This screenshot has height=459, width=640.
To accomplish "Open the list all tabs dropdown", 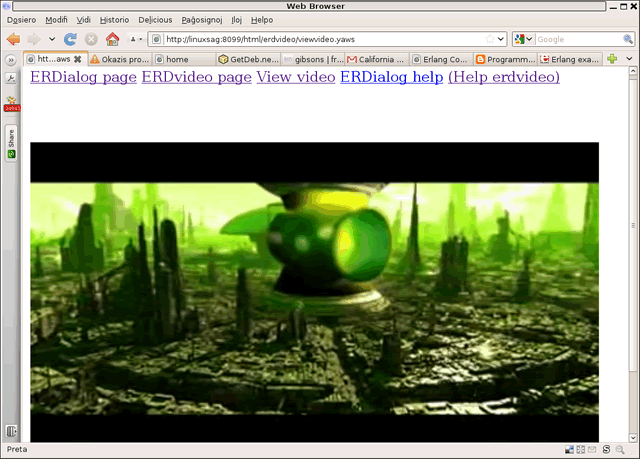I will (x=629, y=59).
